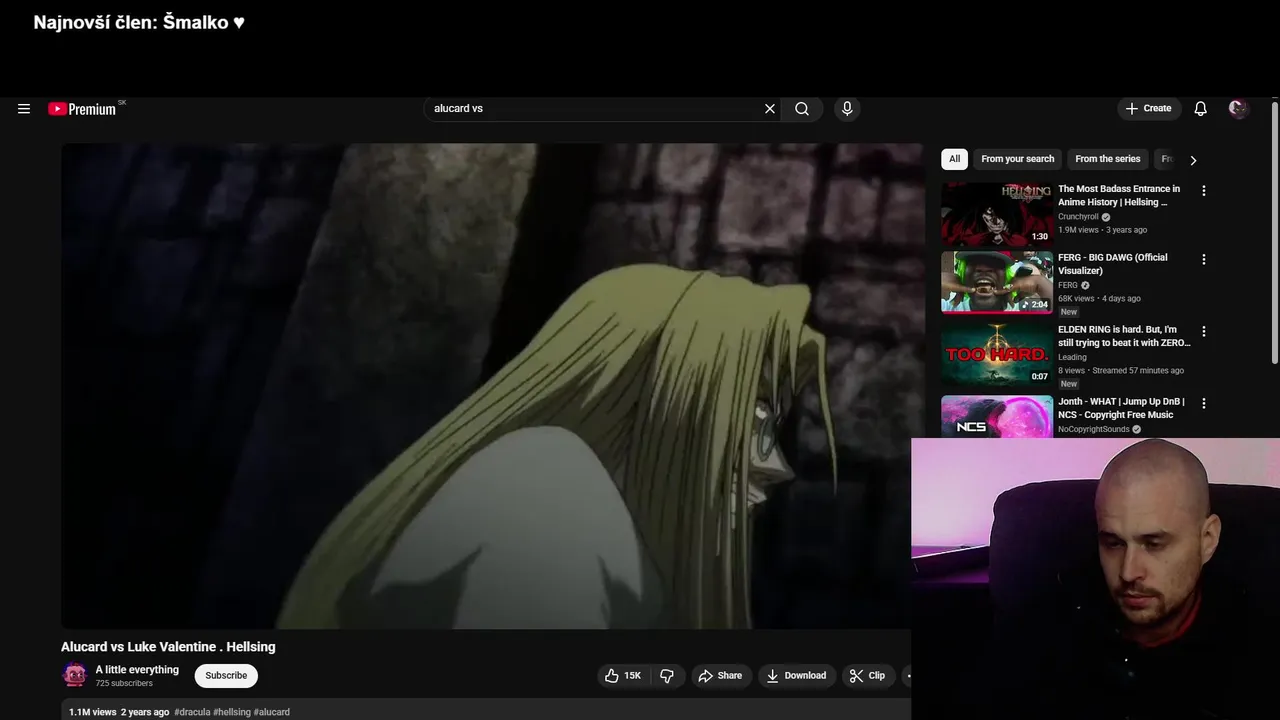Dislike the video with thumbs-down
Image resolution: width=1280 pixels, height=720 pixels.
click(x=667, y=676)
